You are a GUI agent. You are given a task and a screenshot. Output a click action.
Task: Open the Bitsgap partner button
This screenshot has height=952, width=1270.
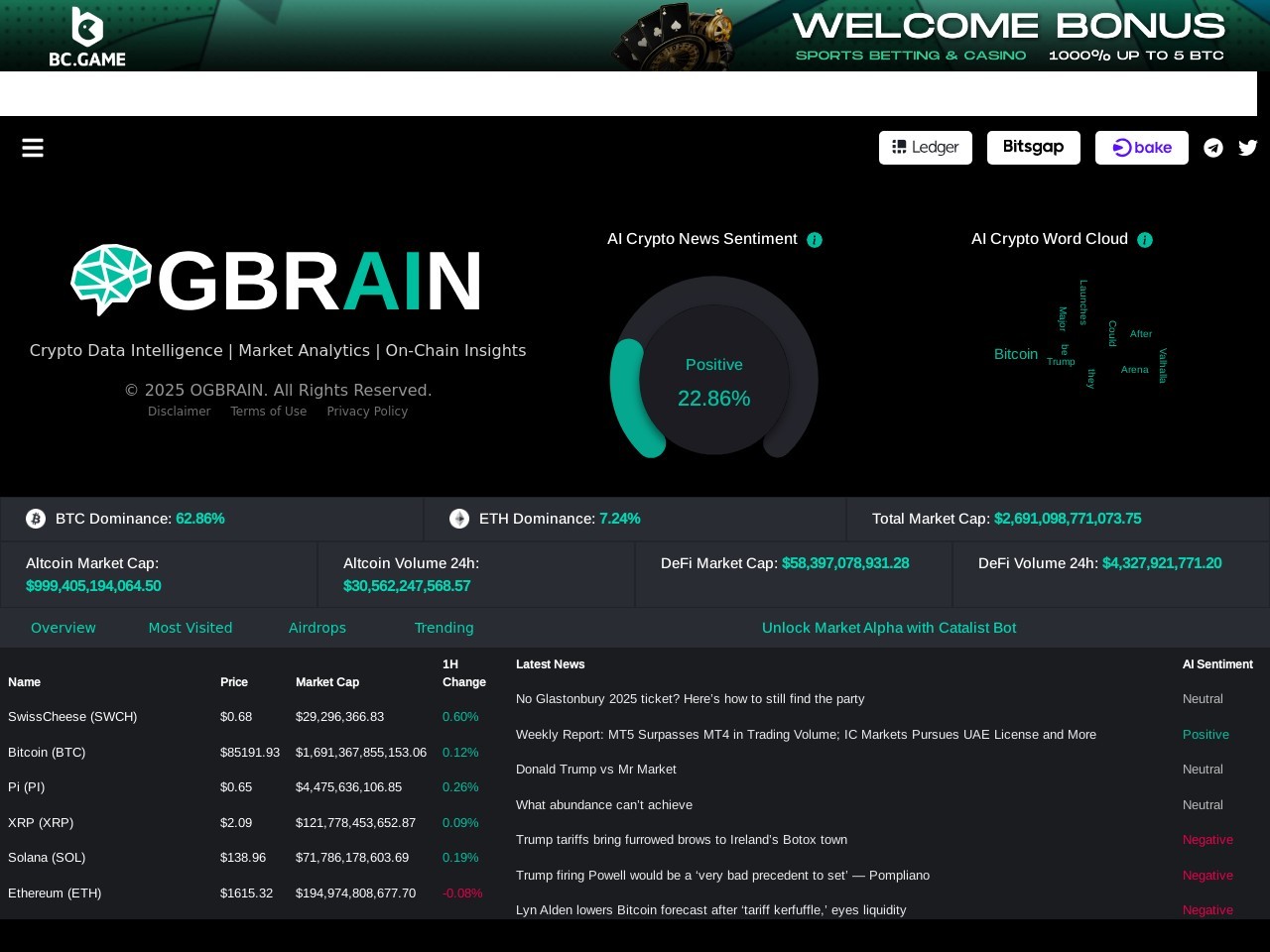1034,148
